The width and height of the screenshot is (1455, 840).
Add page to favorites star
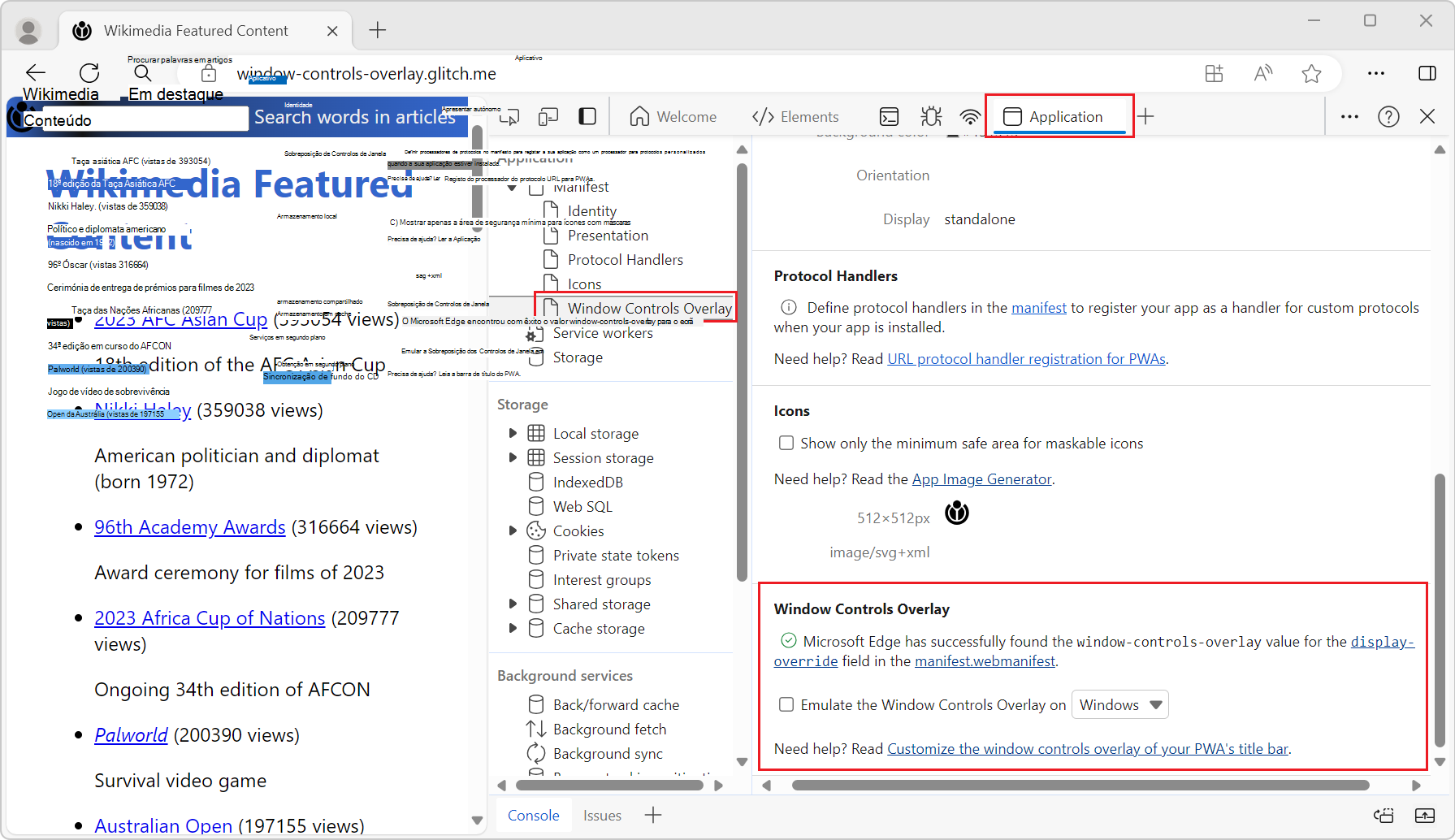tap(1311, 73)
